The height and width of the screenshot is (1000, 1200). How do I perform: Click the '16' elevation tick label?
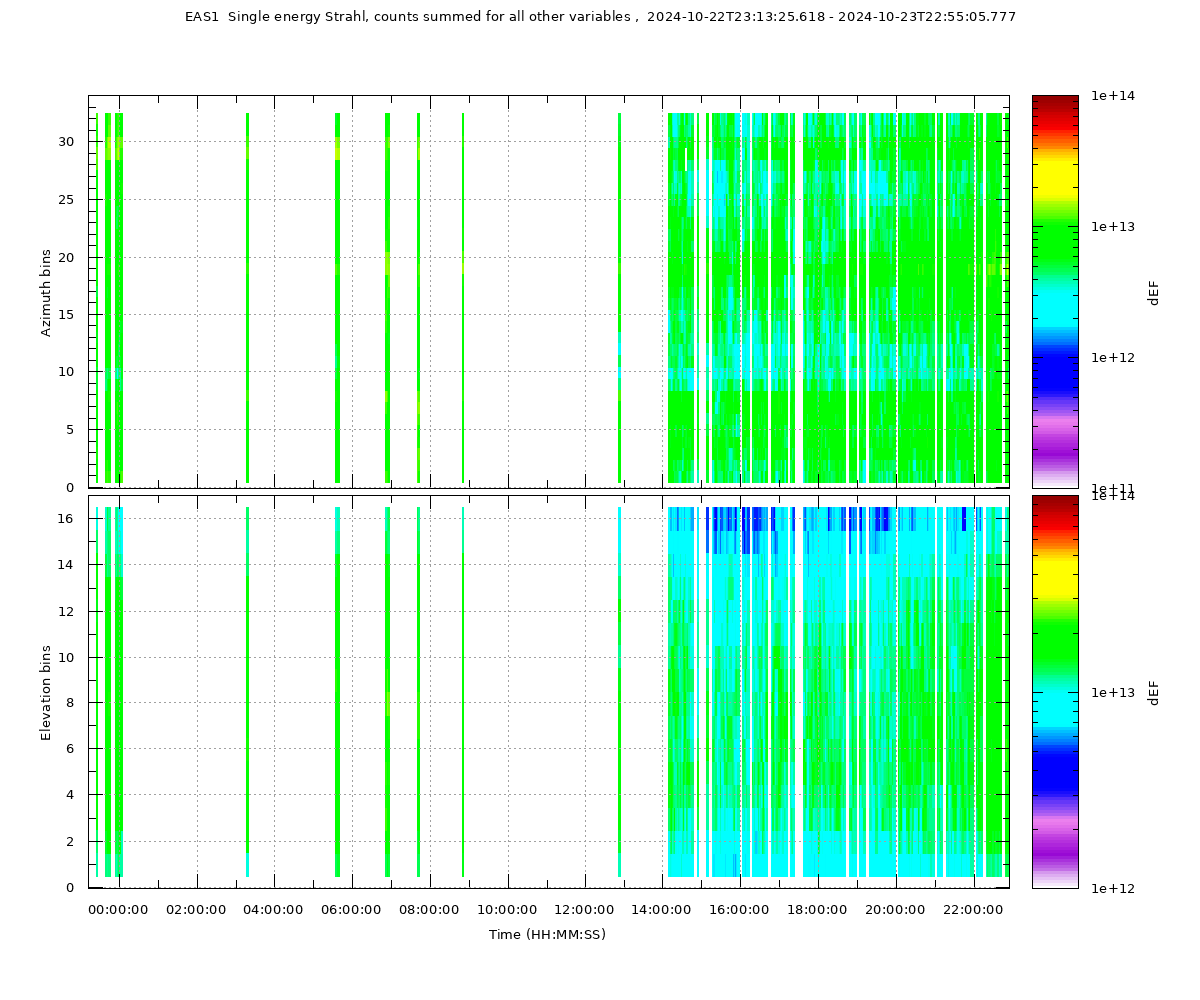pyautogui.click(x=66, y=518)
